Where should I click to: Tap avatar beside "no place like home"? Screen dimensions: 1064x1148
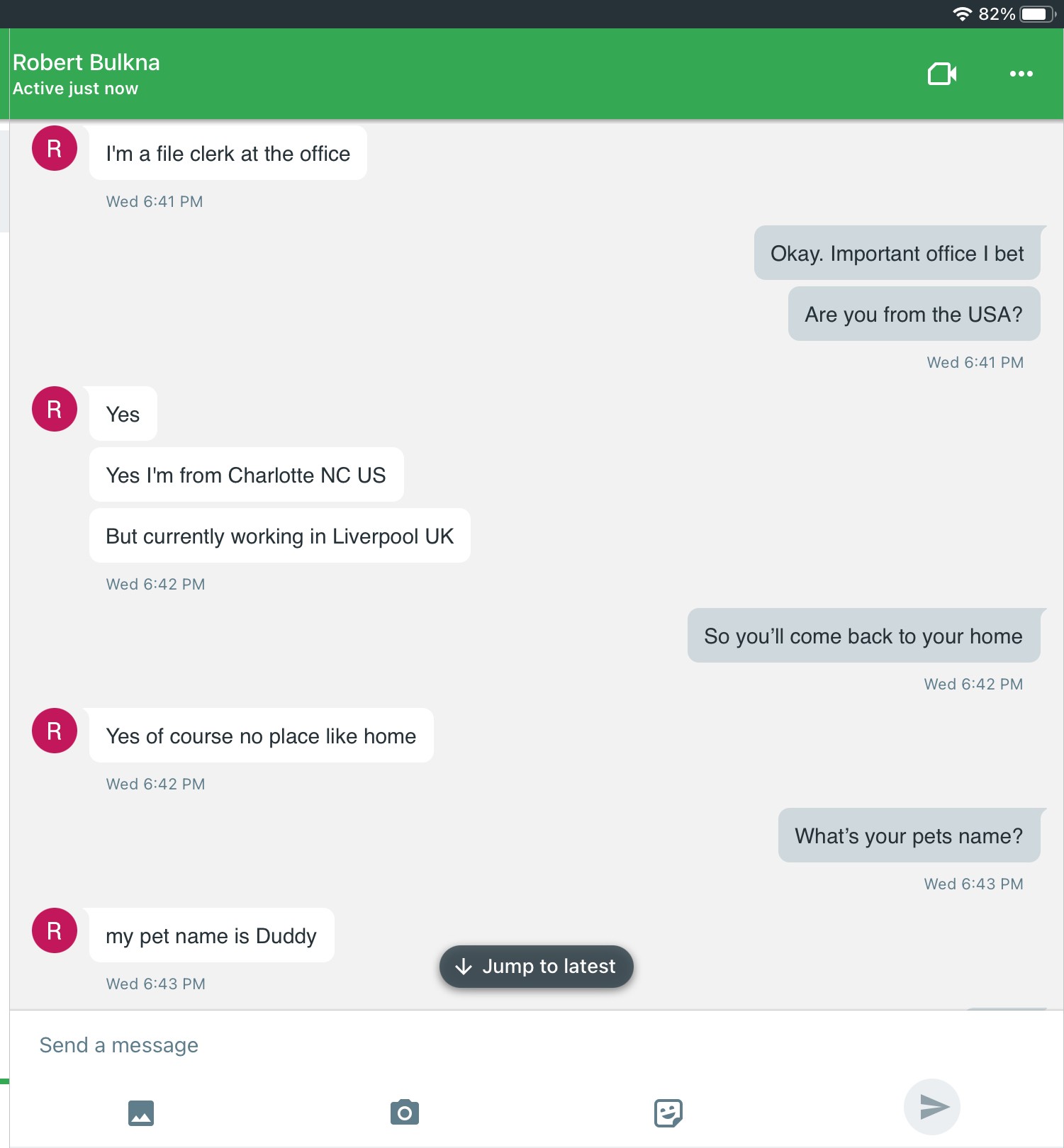pos(55,731)
